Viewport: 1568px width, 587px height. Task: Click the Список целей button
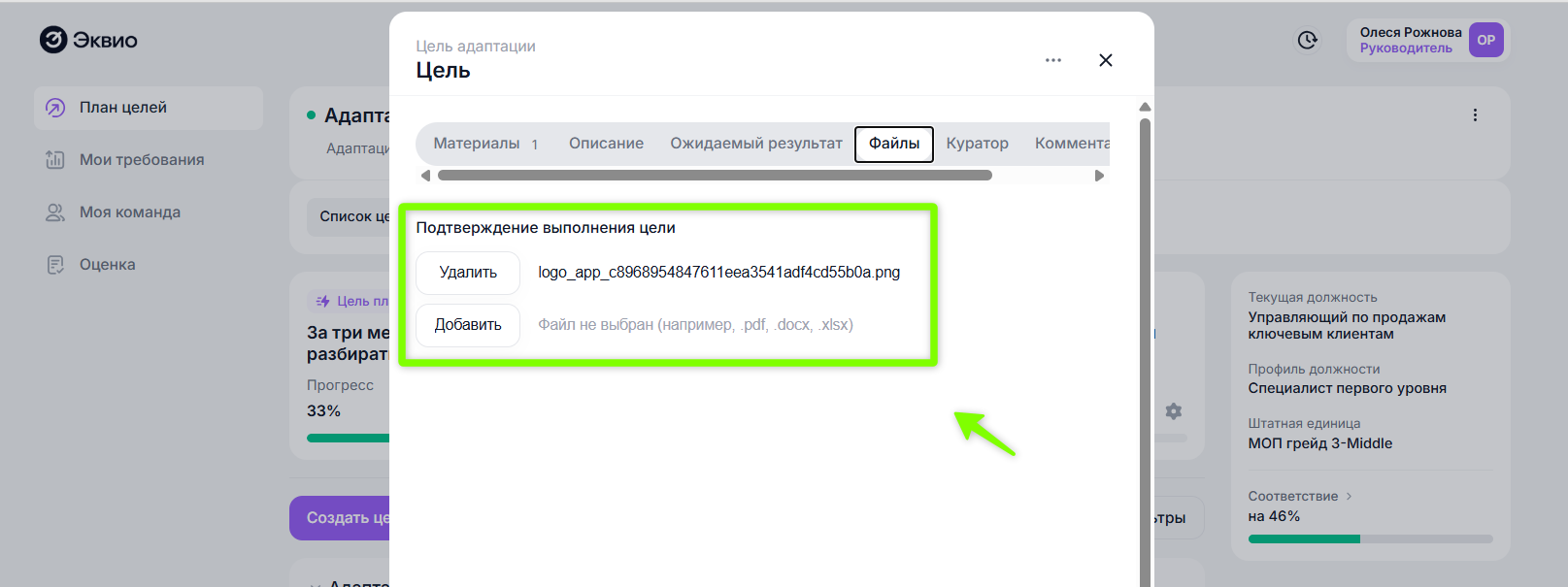click(x=350, y=216)
